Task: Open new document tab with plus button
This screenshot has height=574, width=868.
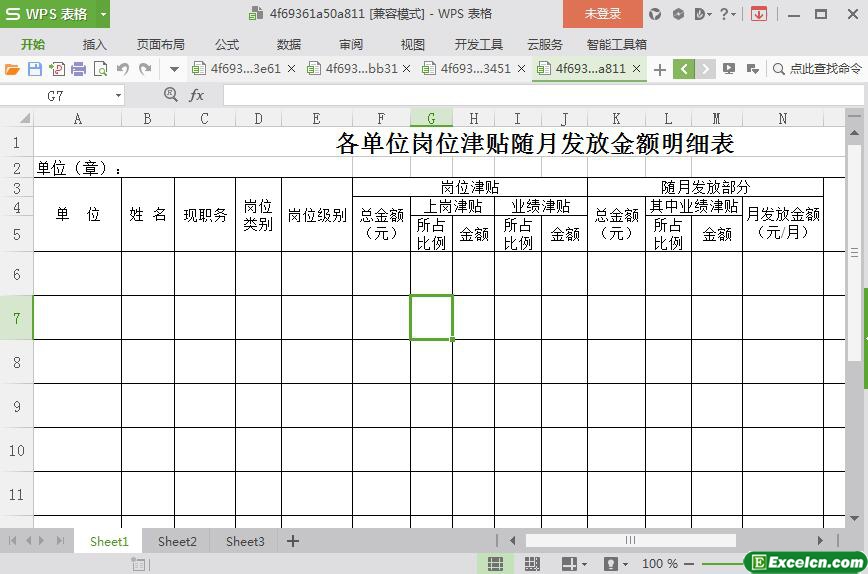Action: tap(660, 69)
